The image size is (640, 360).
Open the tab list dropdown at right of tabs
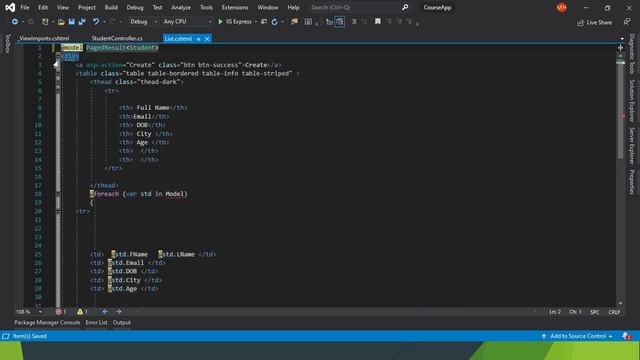622,39
